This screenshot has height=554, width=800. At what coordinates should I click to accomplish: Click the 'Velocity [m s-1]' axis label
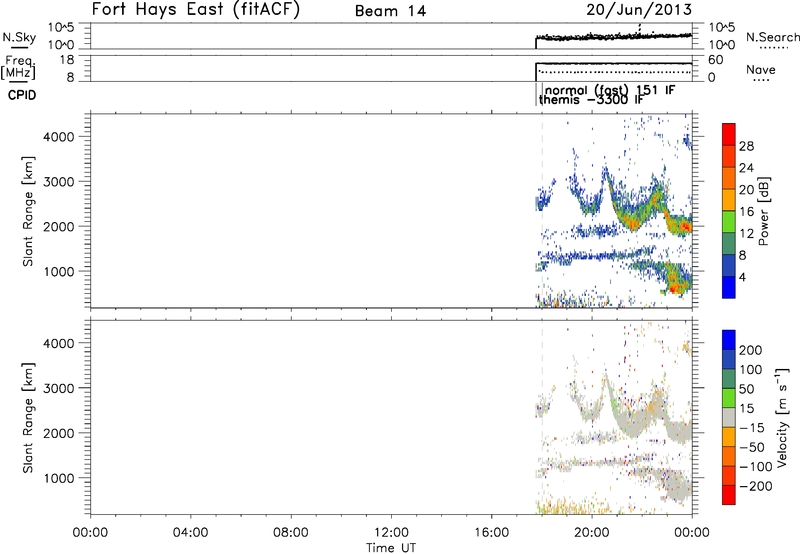(781, 418)
